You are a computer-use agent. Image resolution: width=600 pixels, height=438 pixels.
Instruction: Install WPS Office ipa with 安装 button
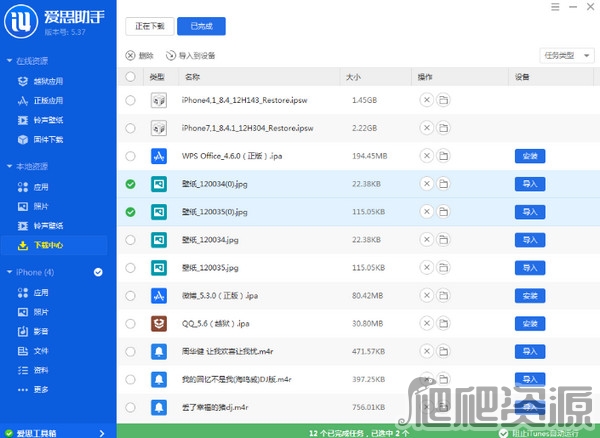(x=530, y=156)
